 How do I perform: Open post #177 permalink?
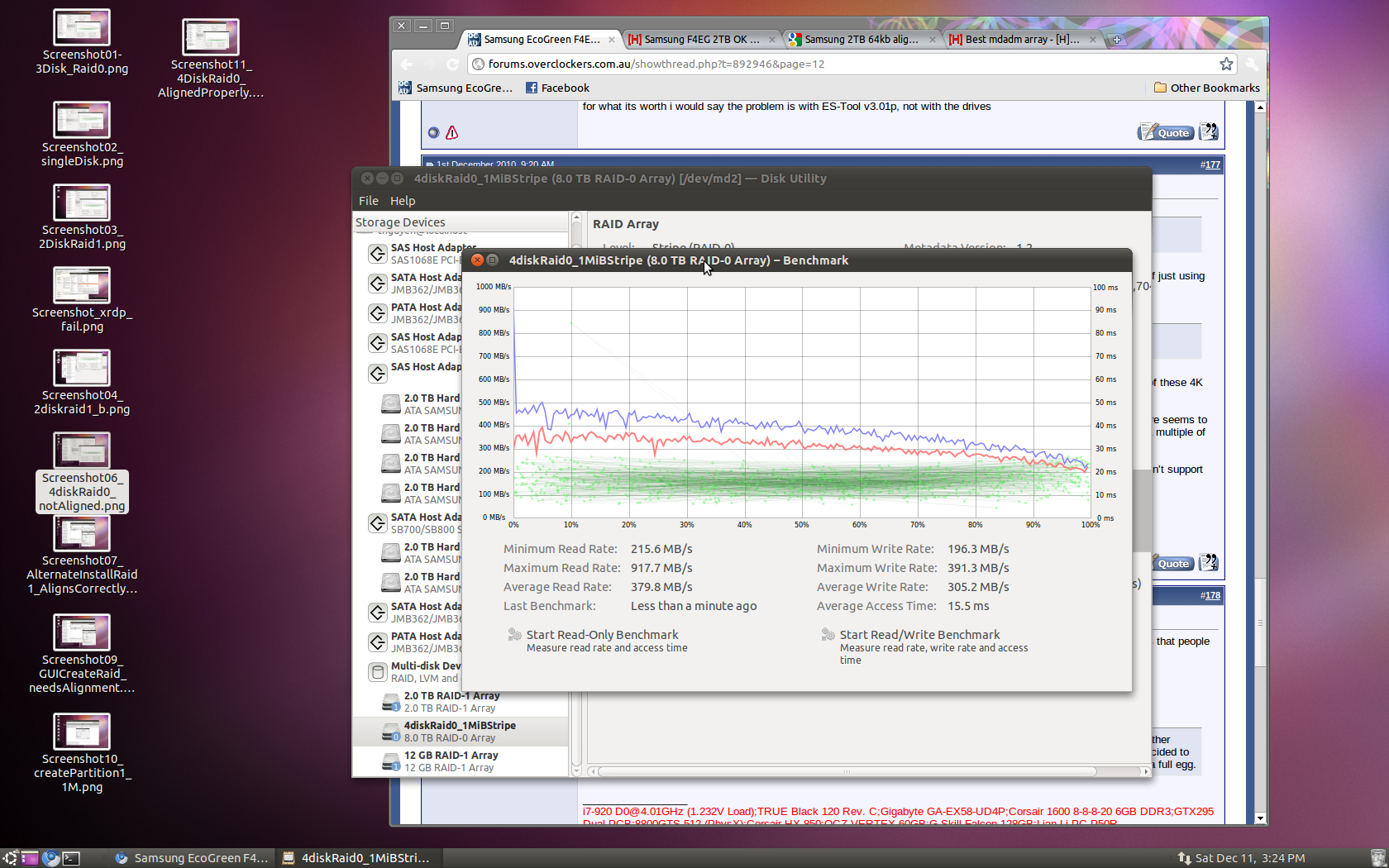click(x=1210, y=165)
